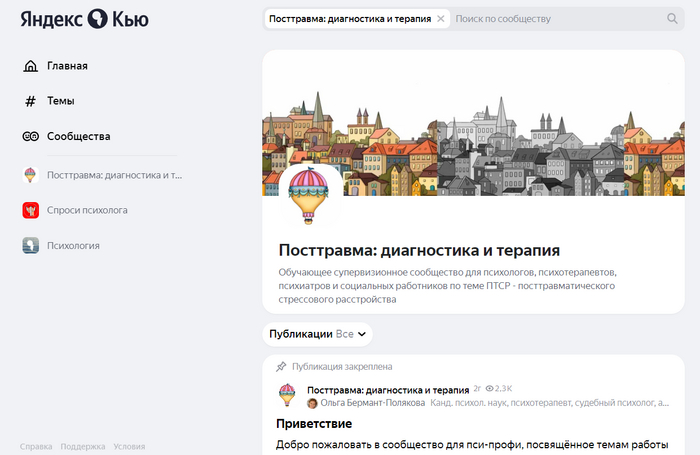
Task: Click Условия footer link
Action: point(129,447)
